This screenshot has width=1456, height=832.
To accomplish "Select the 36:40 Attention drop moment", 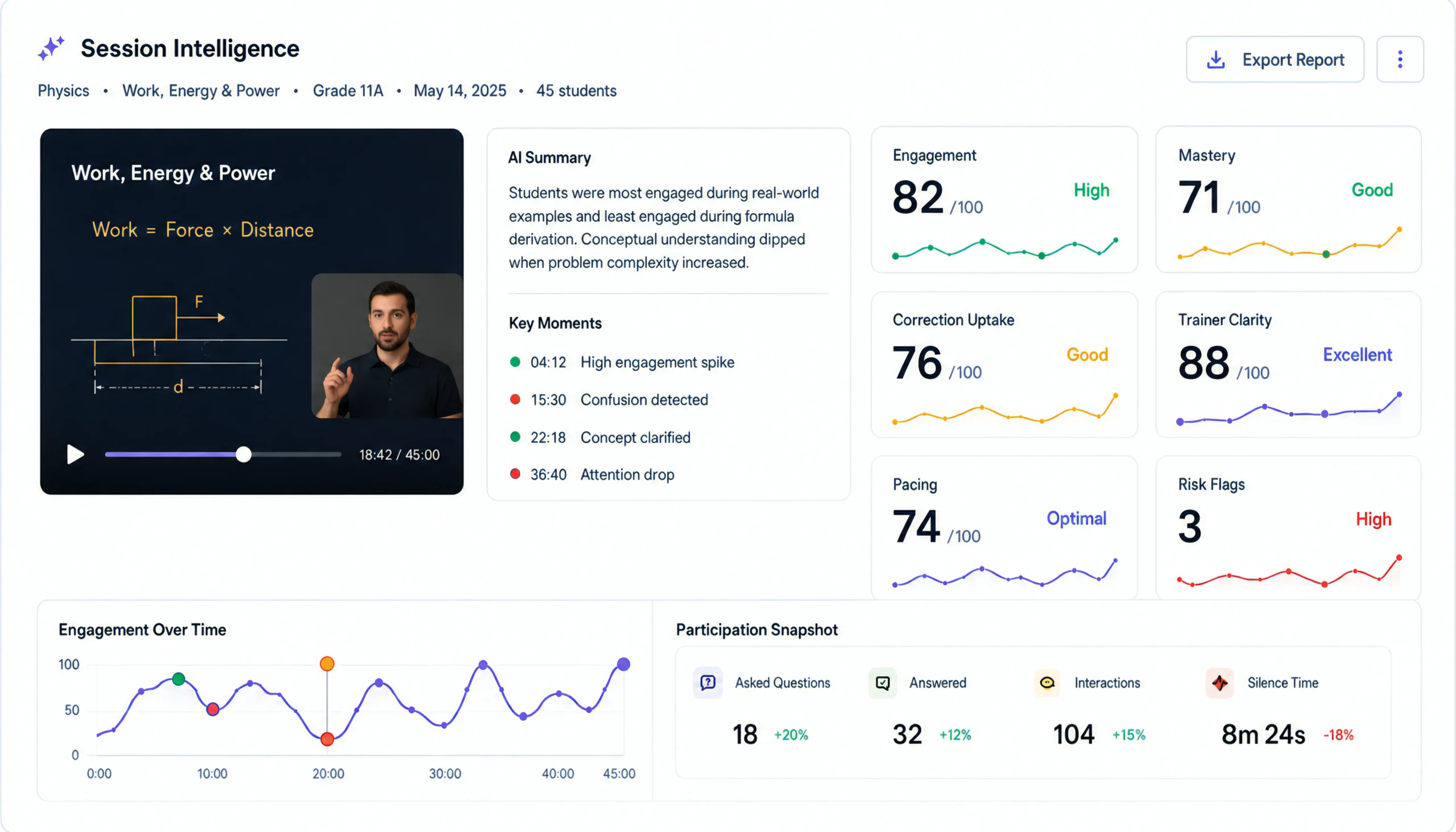I will point(591,474).
